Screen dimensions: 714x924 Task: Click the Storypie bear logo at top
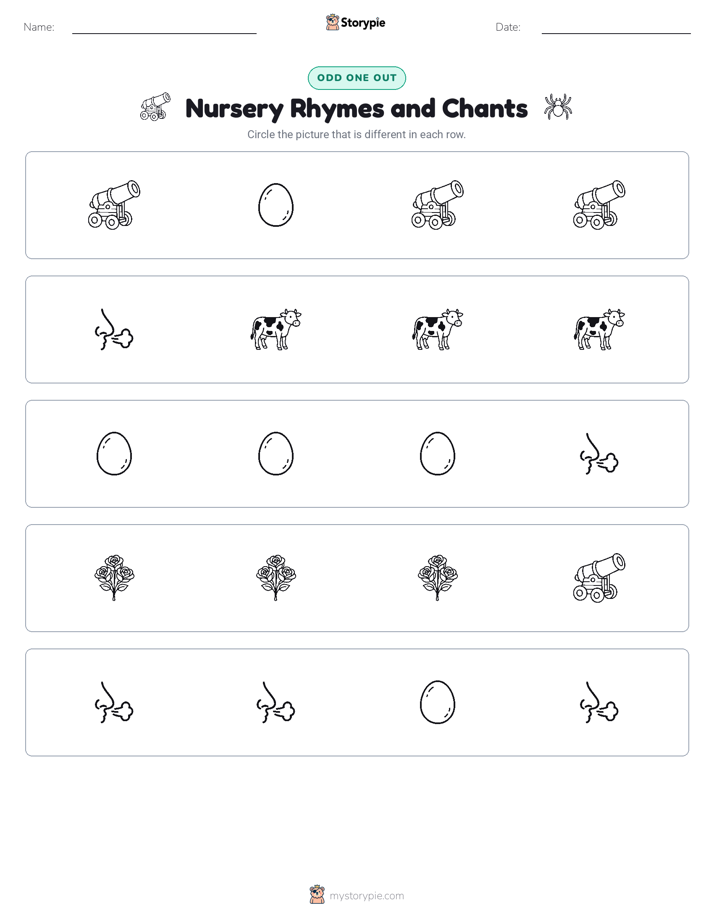click(x=332, y=22)
